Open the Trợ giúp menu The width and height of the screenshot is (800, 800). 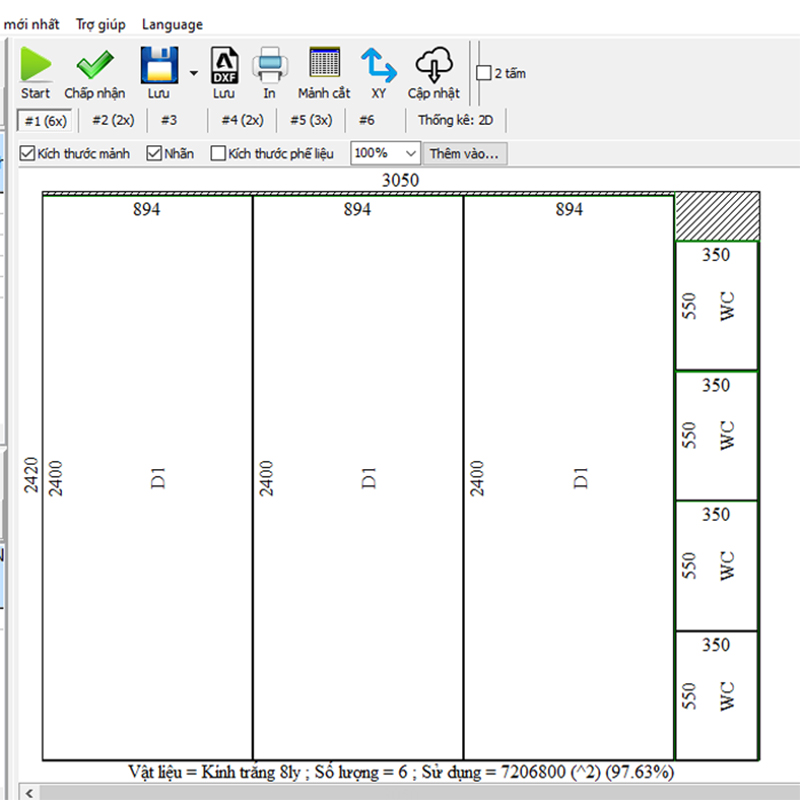tap(101, 24)
